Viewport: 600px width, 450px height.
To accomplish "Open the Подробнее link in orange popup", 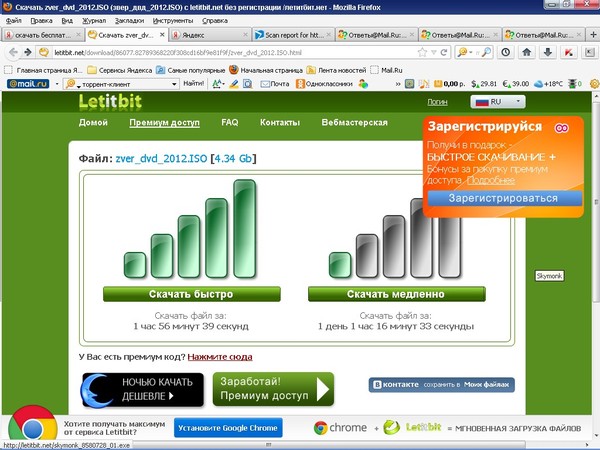I will click(491, 180).
